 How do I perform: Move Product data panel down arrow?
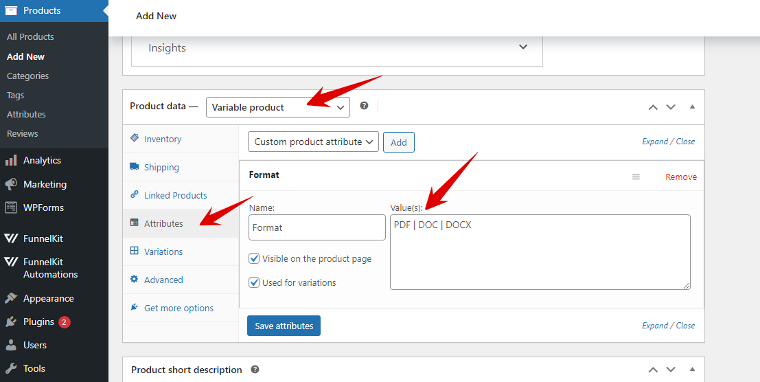tap(670, 107)
